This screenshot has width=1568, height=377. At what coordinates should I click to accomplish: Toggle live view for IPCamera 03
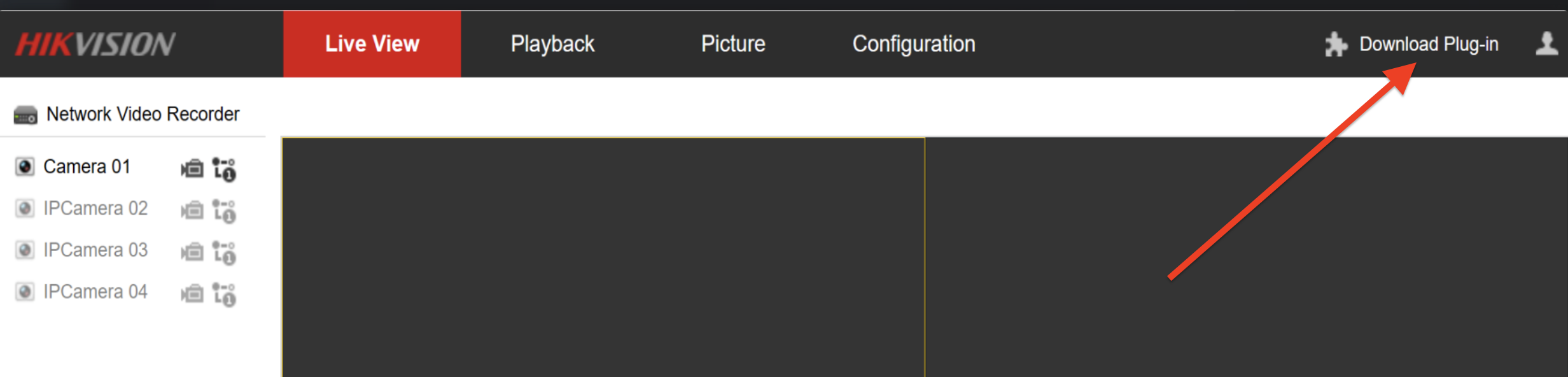25,250
